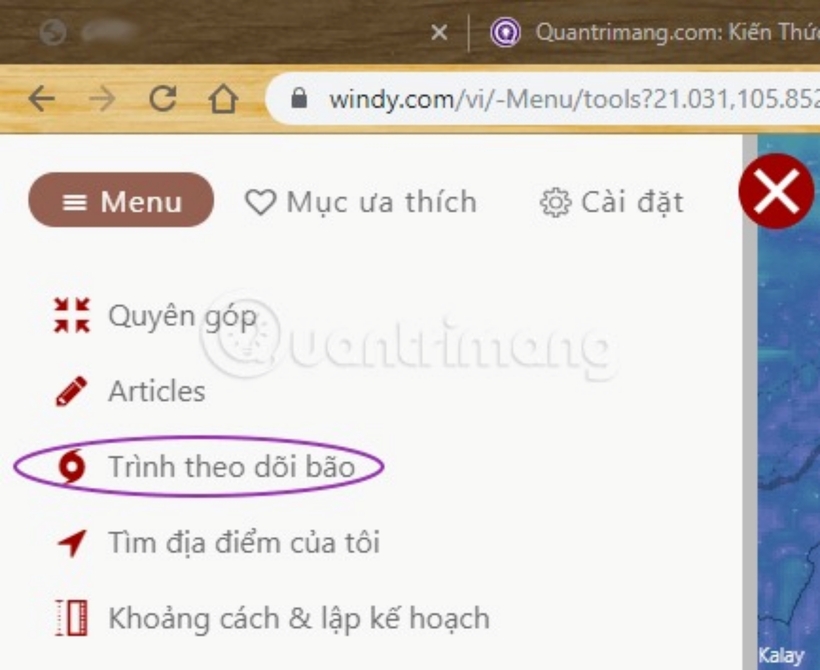Click the location arrow icon
This screenshot has width=820, height=670.
coord(72,543)
